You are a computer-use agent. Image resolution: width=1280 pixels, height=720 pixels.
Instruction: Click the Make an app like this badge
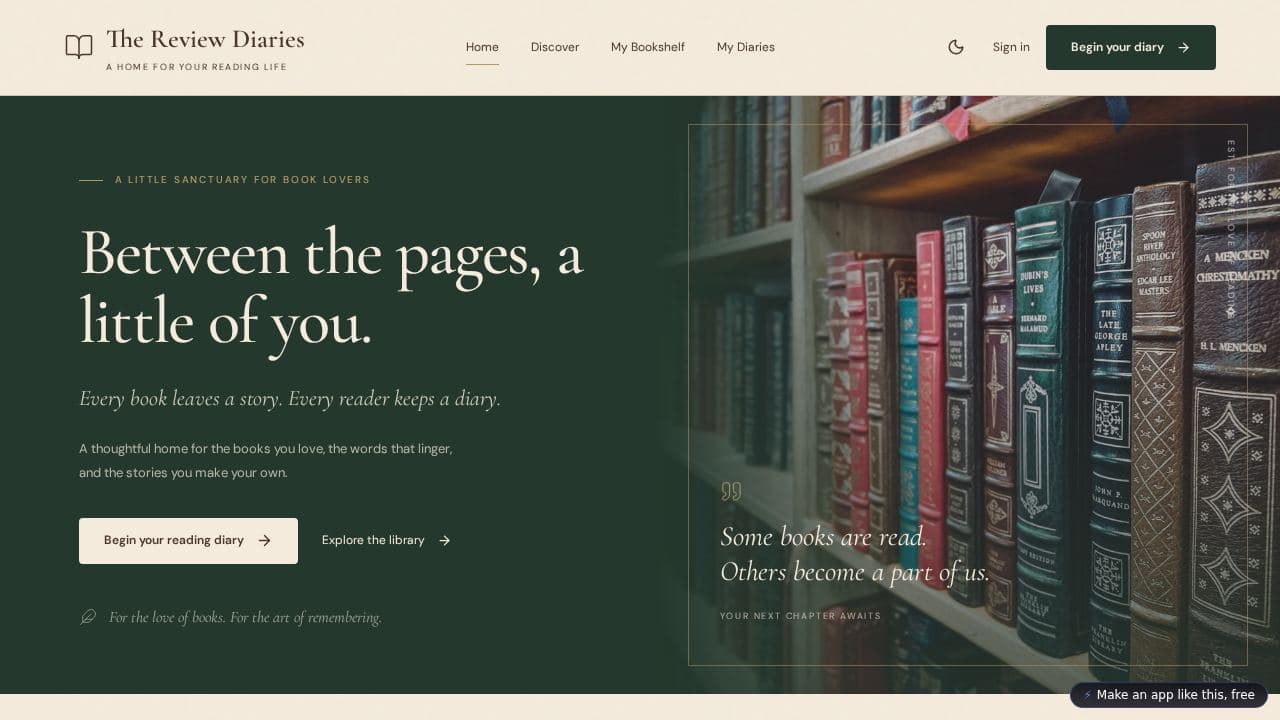pyautogui.click(x=1169, y=695)
